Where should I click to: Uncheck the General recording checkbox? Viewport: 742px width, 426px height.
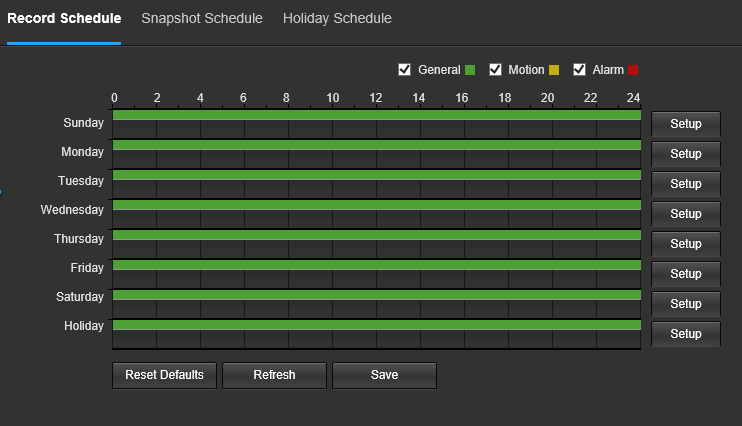(404, 70)
